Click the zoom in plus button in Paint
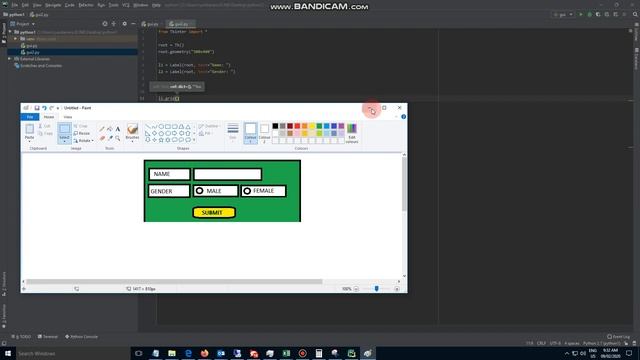The image size is (640, 360). pos(397,289)
